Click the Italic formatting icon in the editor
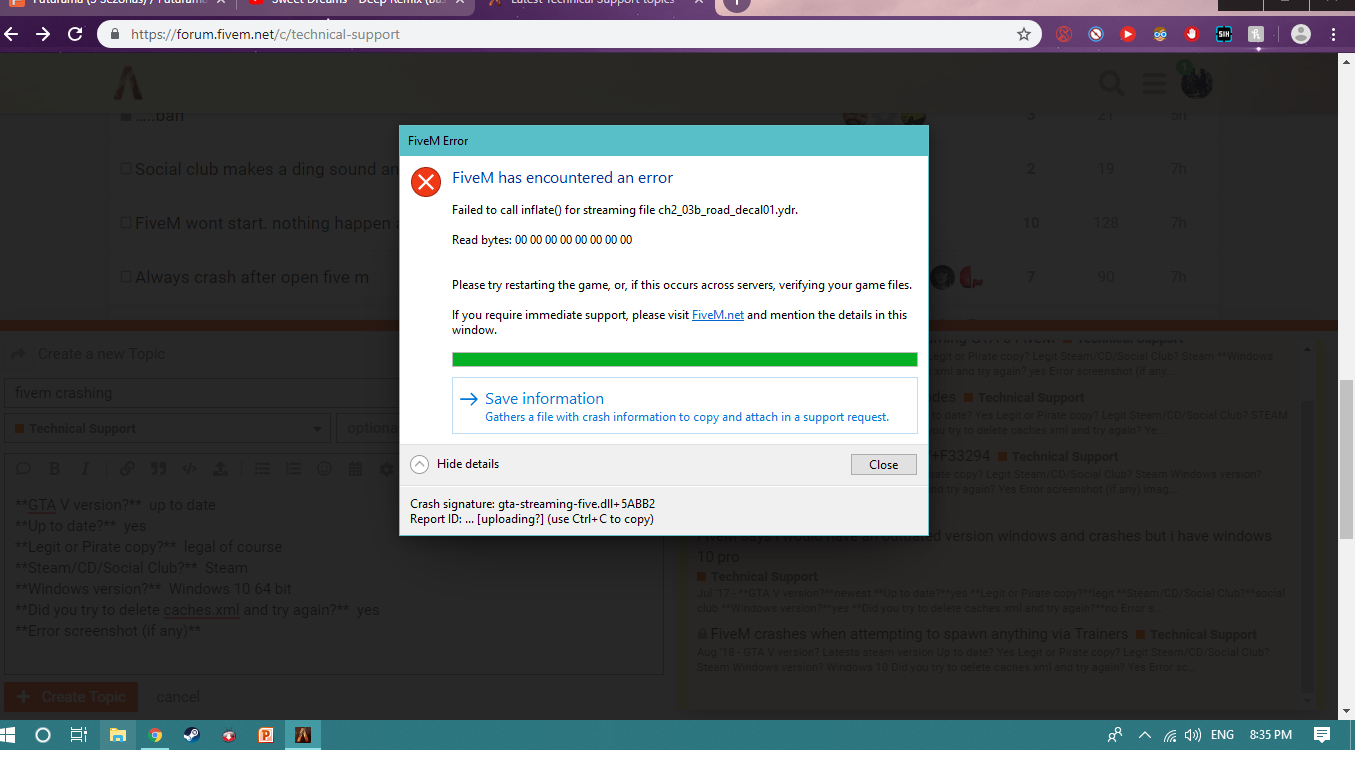 click(86, 468)
